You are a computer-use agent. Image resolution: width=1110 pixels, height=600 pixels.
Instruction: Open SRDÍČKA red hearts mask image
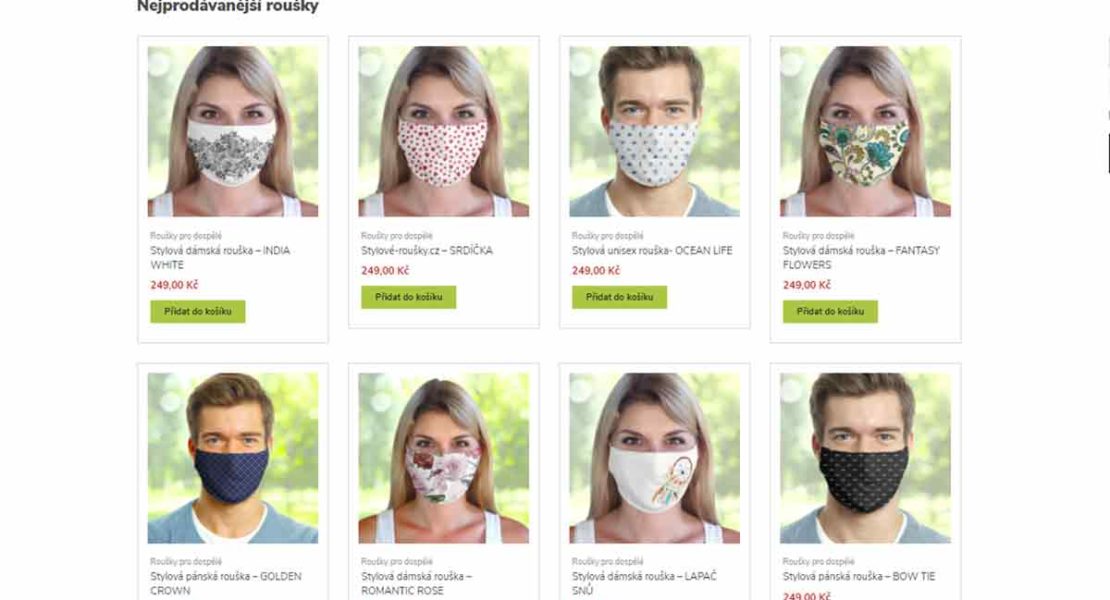click(x=444, y=132)
